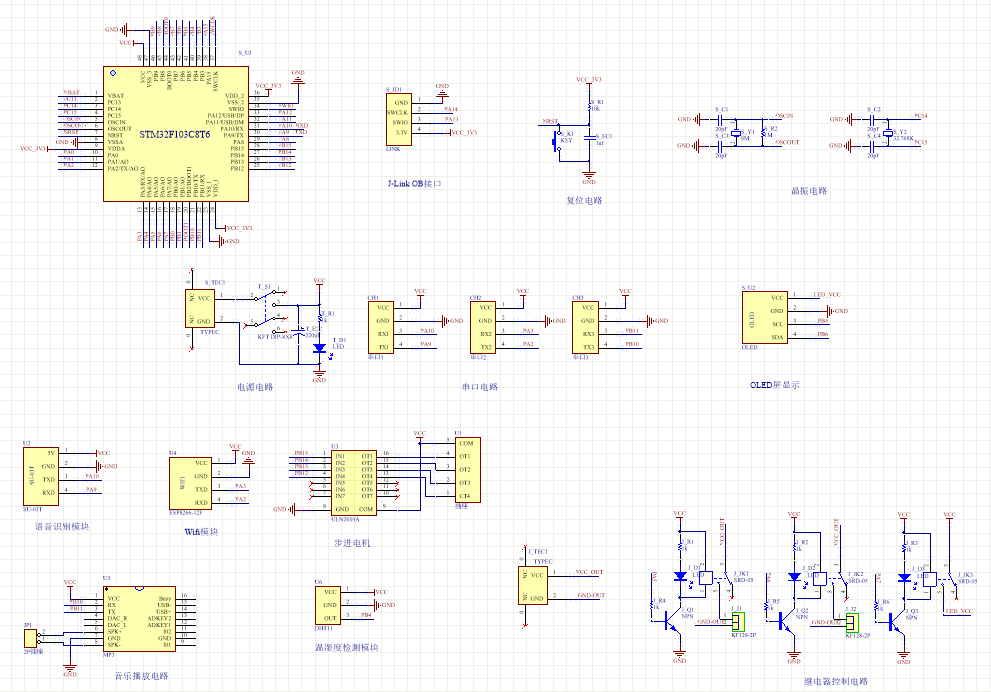Image resolution: width=991 pixels, height=692 pixels.
Task: Click the '电源电路' section title
Action: (x=255, y=387)
